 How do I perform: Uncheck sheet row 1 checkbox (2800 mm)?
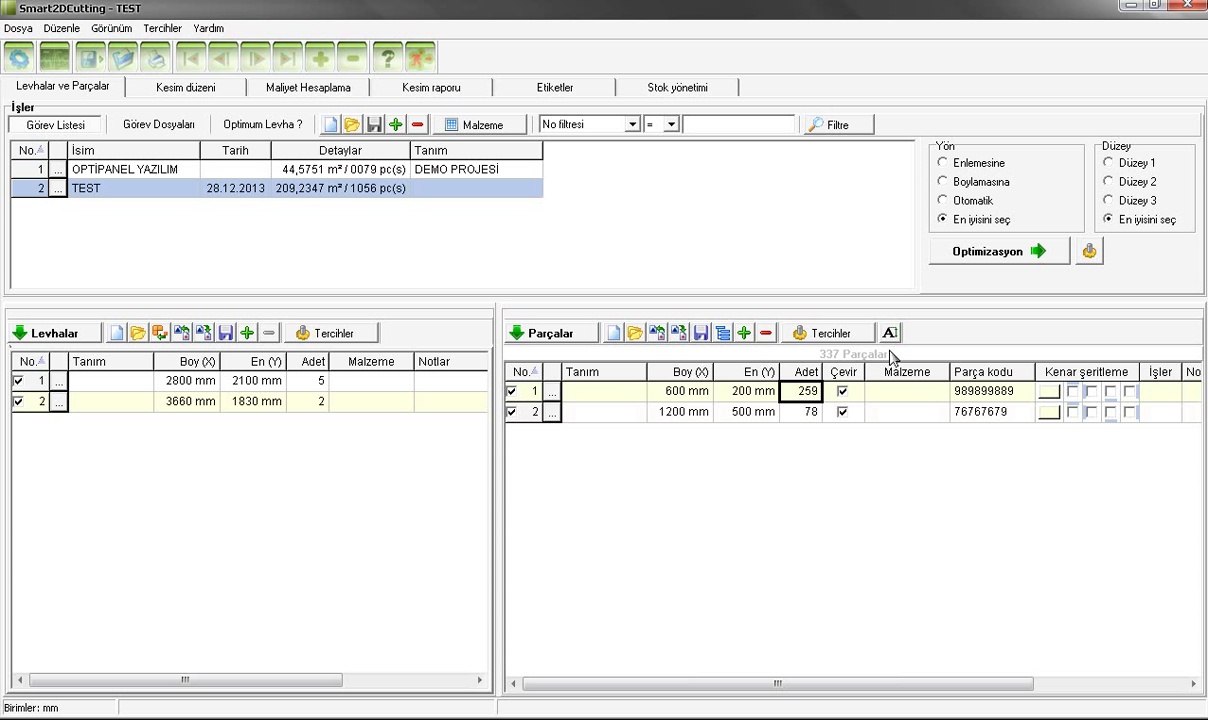pos(18,381)
